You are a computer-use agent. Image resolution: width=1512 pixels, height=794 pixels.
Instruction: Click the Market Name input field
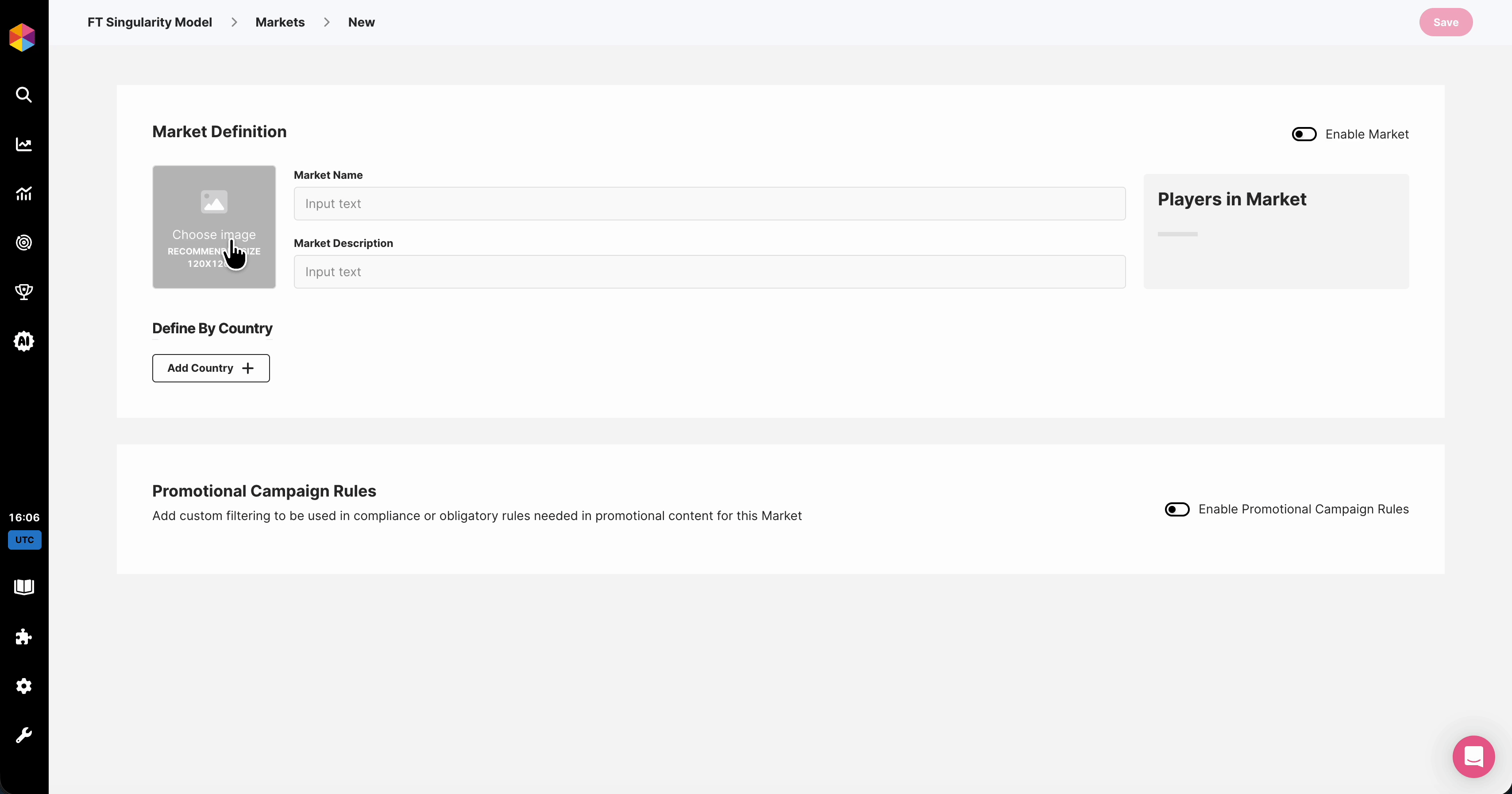[709, 204]
